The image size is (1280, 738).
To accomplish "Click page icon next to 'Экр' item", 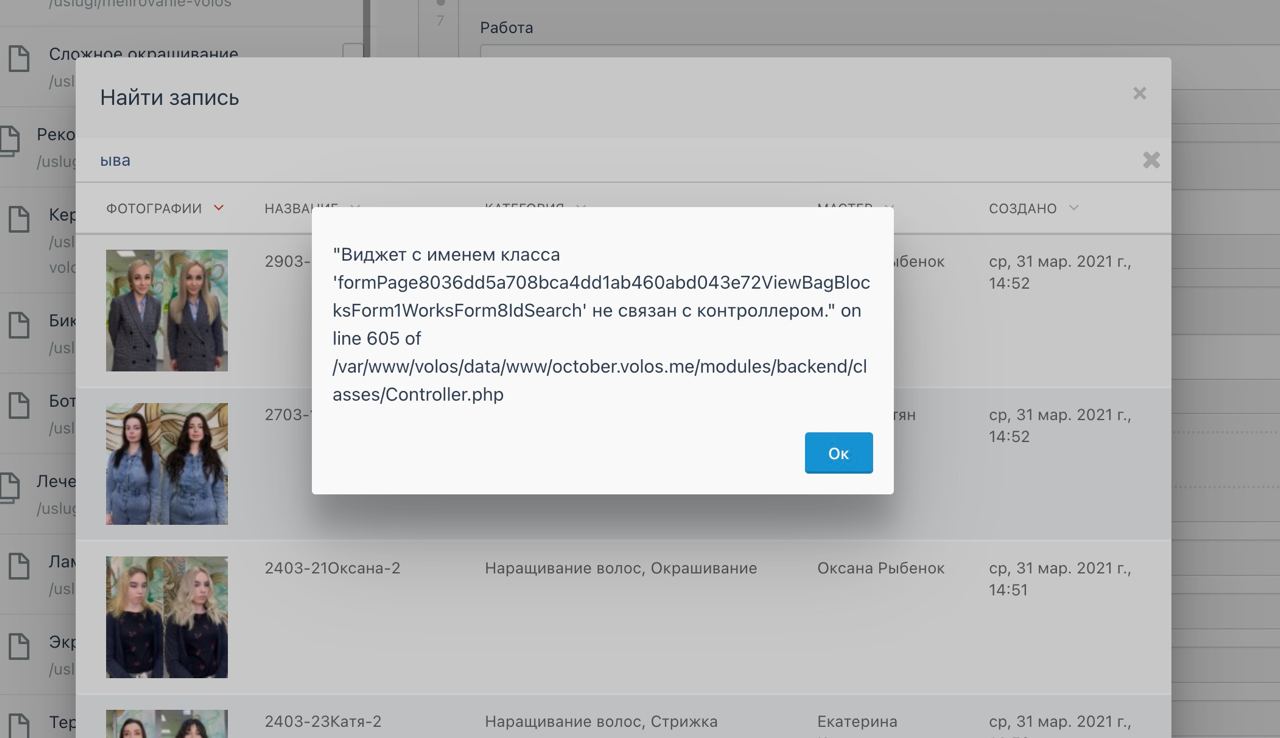I will [x=19, y=647].
